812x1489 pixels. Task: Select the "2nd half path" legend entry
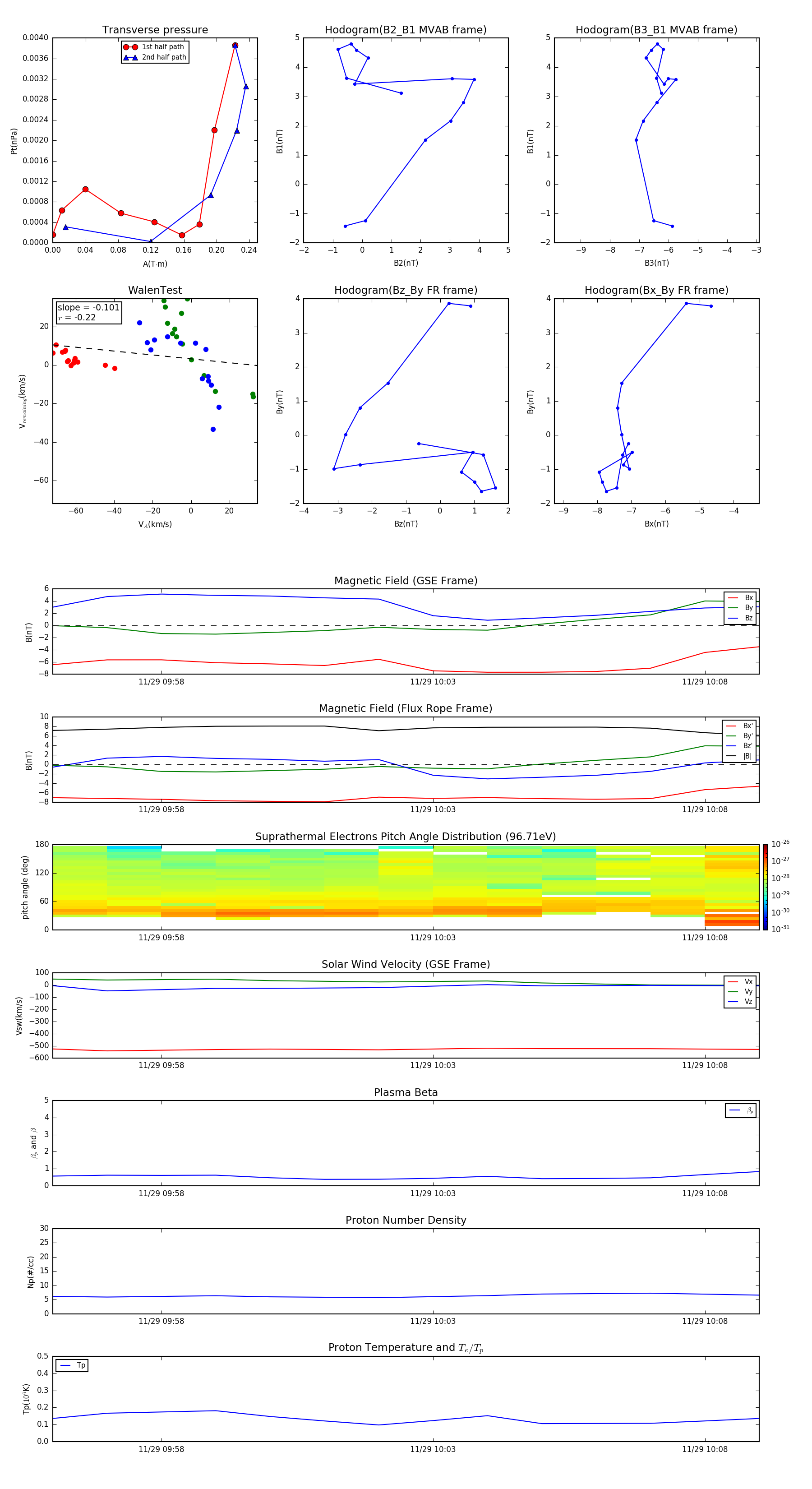click(x=154, y=57)
